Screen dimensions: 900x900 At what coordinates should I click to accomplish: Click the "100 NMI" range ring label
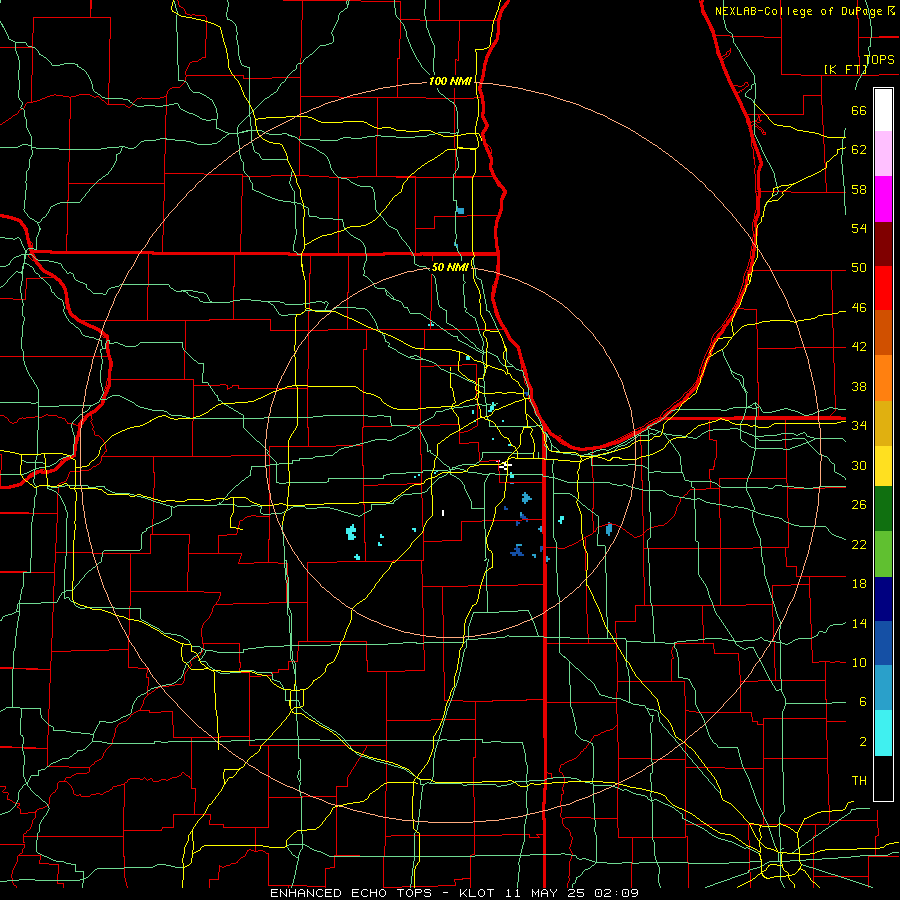pyautogui.click(x=450, y=81)
